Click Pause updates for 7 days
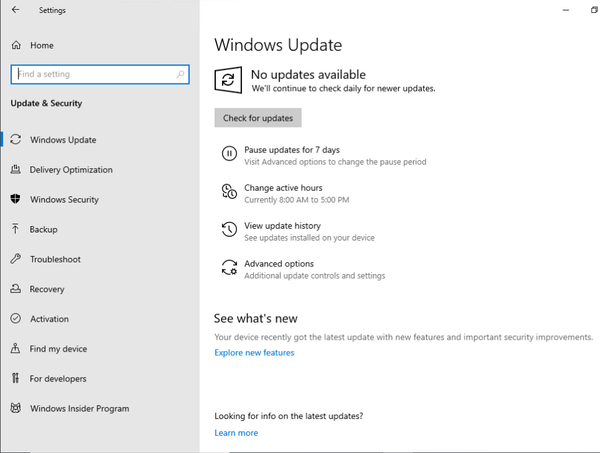Viewport: 600px width, 453px height. [292, 150]
